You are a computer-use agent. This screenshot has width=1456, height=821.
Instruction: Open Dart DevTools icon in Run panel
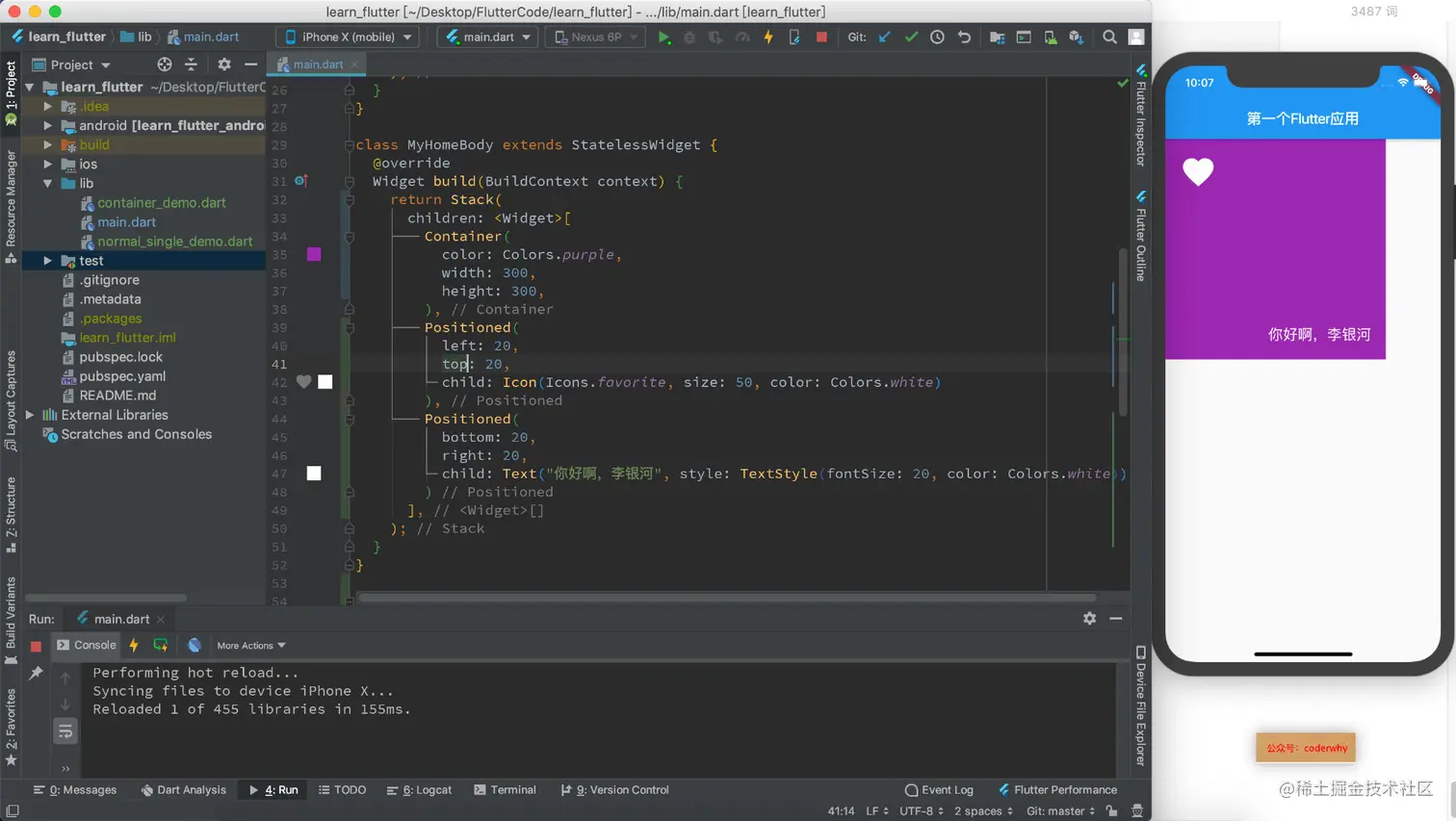click(195, 645)
